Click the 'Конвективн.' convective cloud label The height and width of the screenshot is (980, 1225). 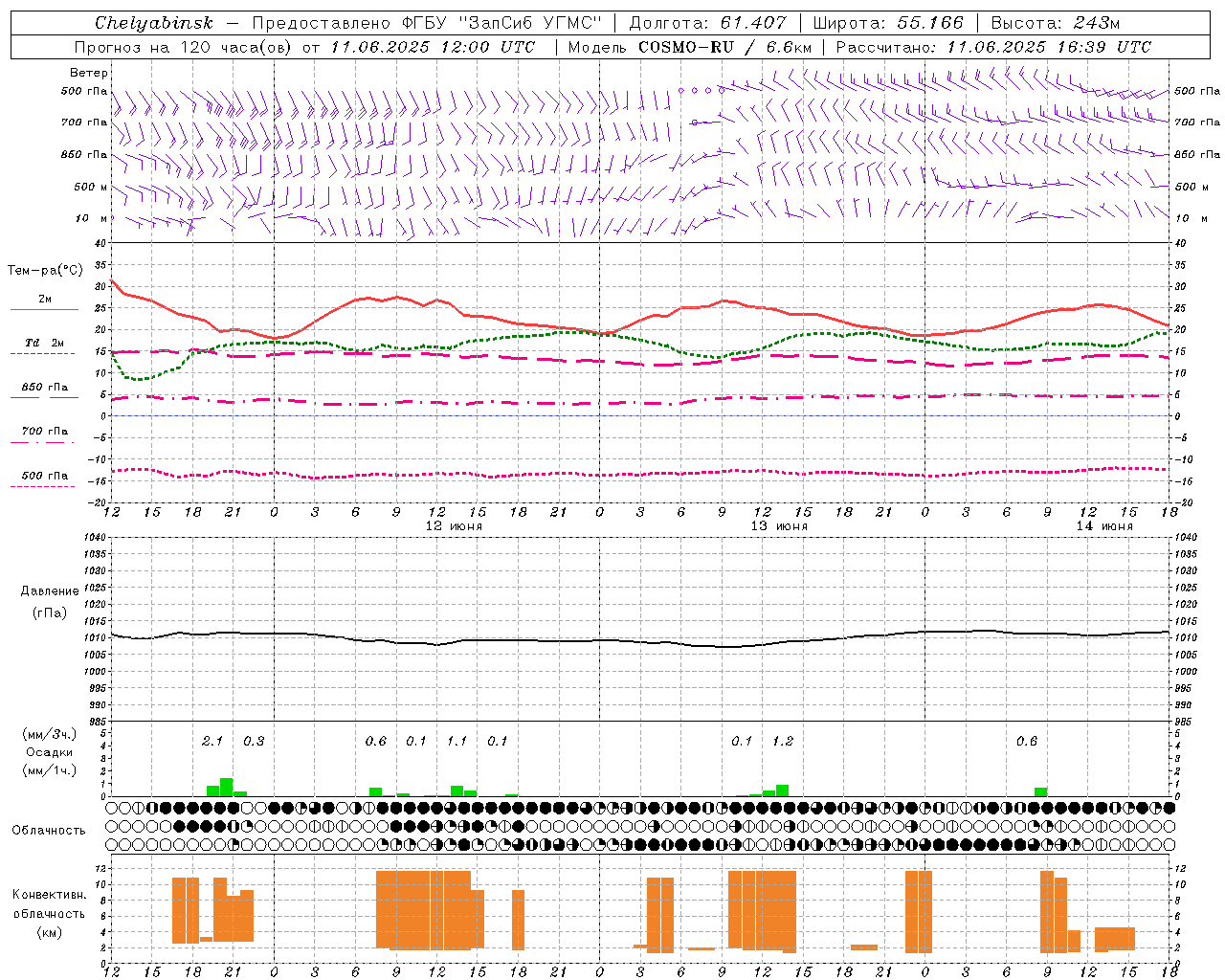(x=50, y=895)
